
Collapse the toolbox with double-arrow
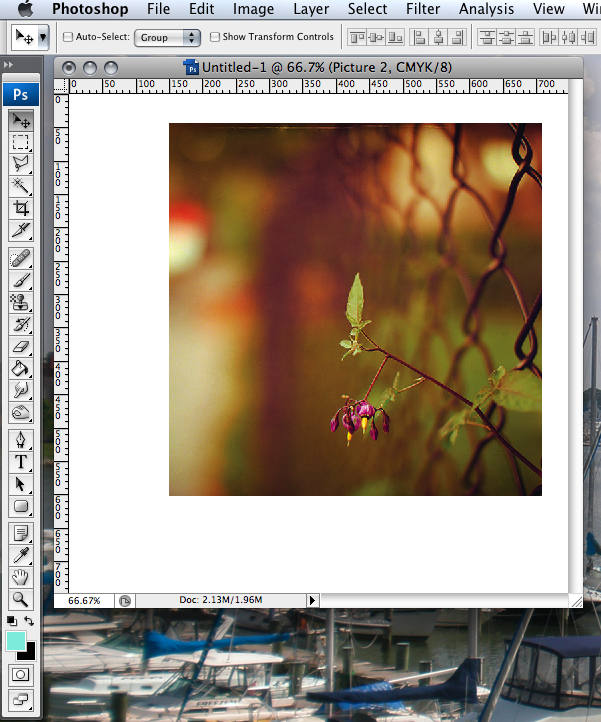(8, 64)
